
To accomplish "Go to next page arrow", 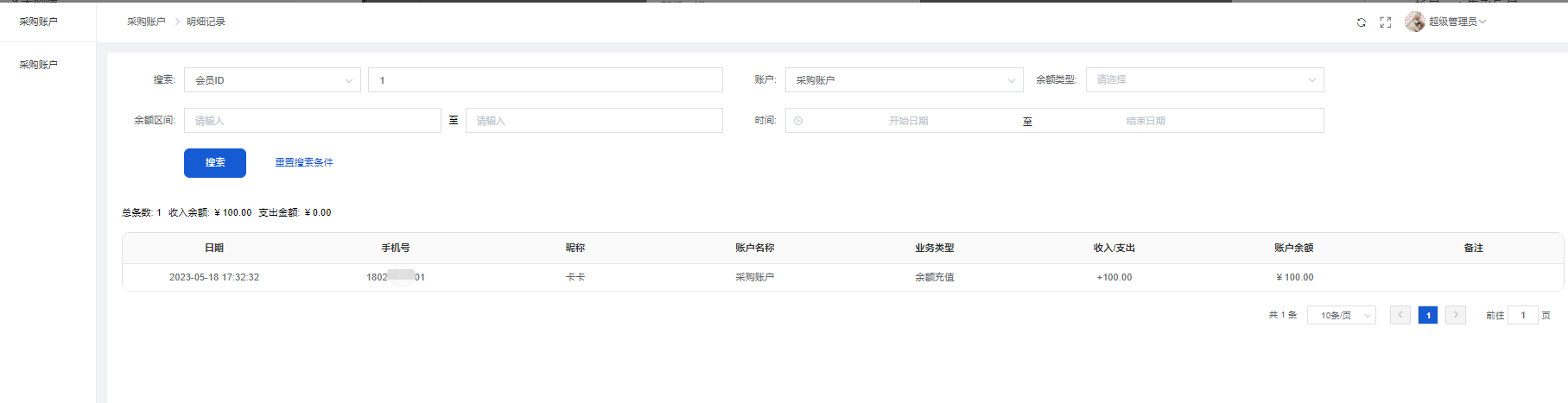I will (x=1456, y=315).
